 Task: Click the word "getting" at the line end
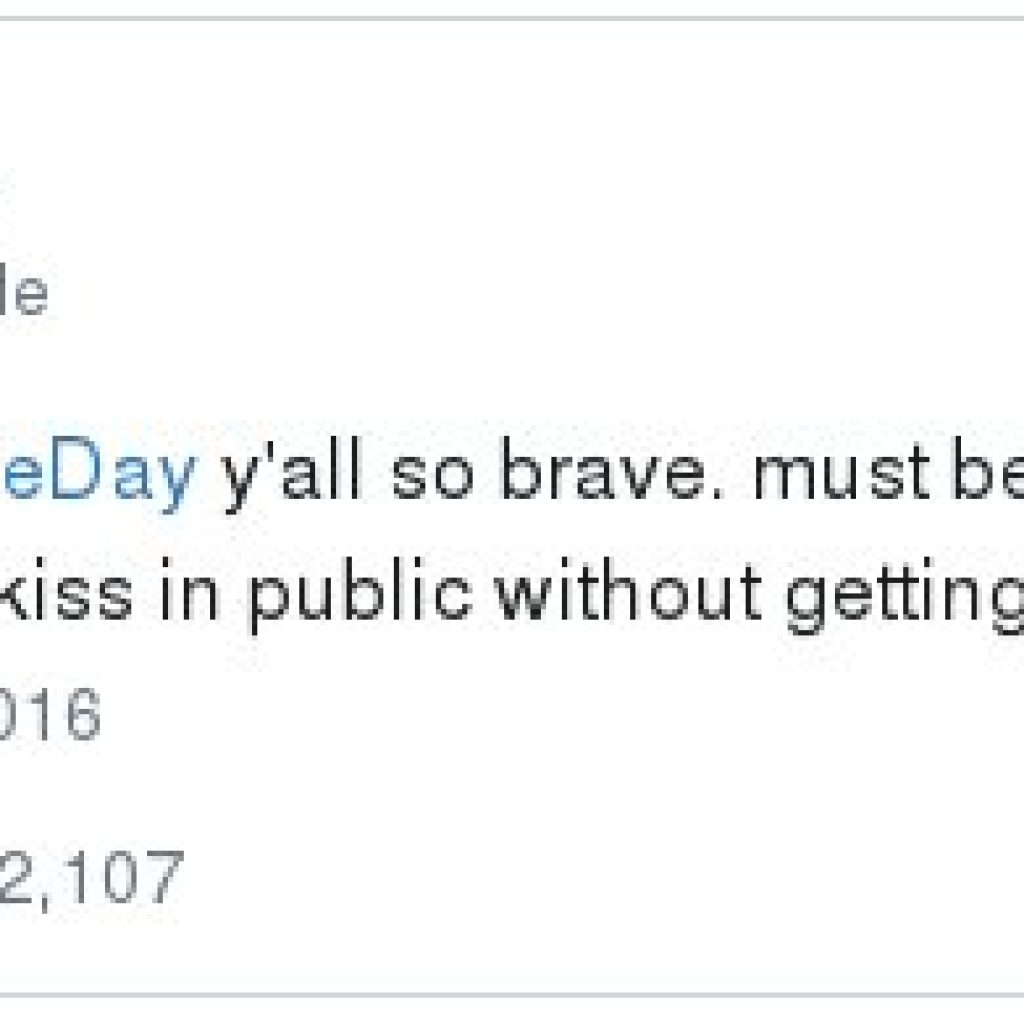904,596
